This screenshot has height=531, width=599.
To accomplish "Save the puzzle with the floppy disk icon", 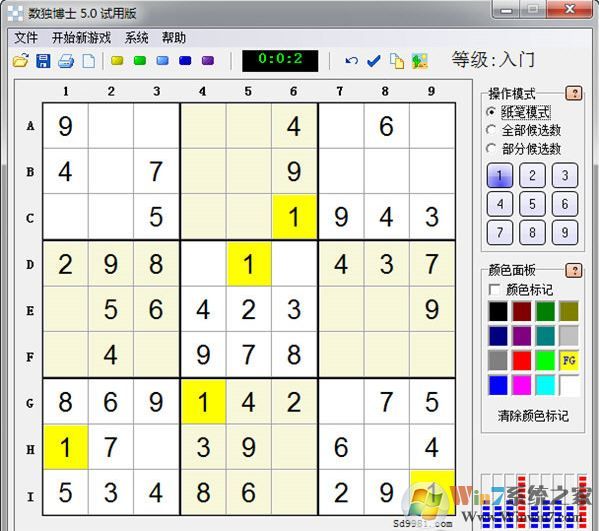I will (x=43, y=60).
